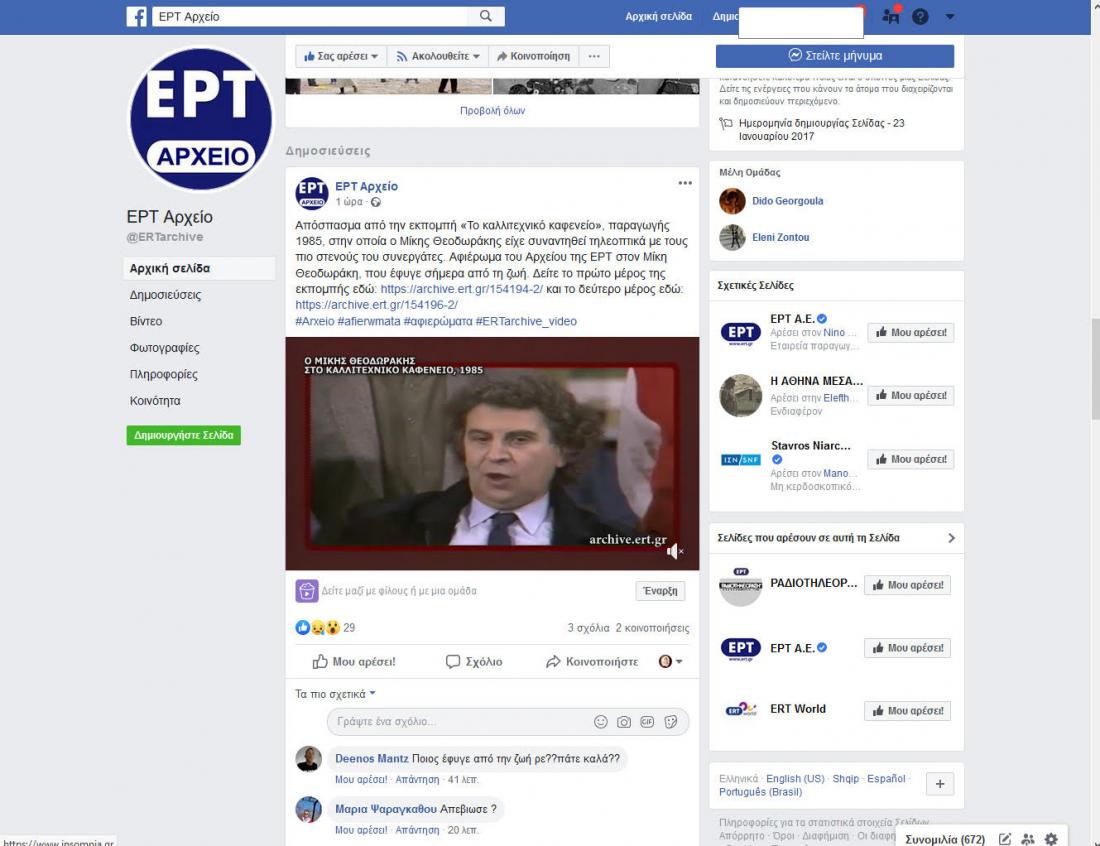
Task: Like the Stavros Niarchos related page
Action: tap(910, 460)
